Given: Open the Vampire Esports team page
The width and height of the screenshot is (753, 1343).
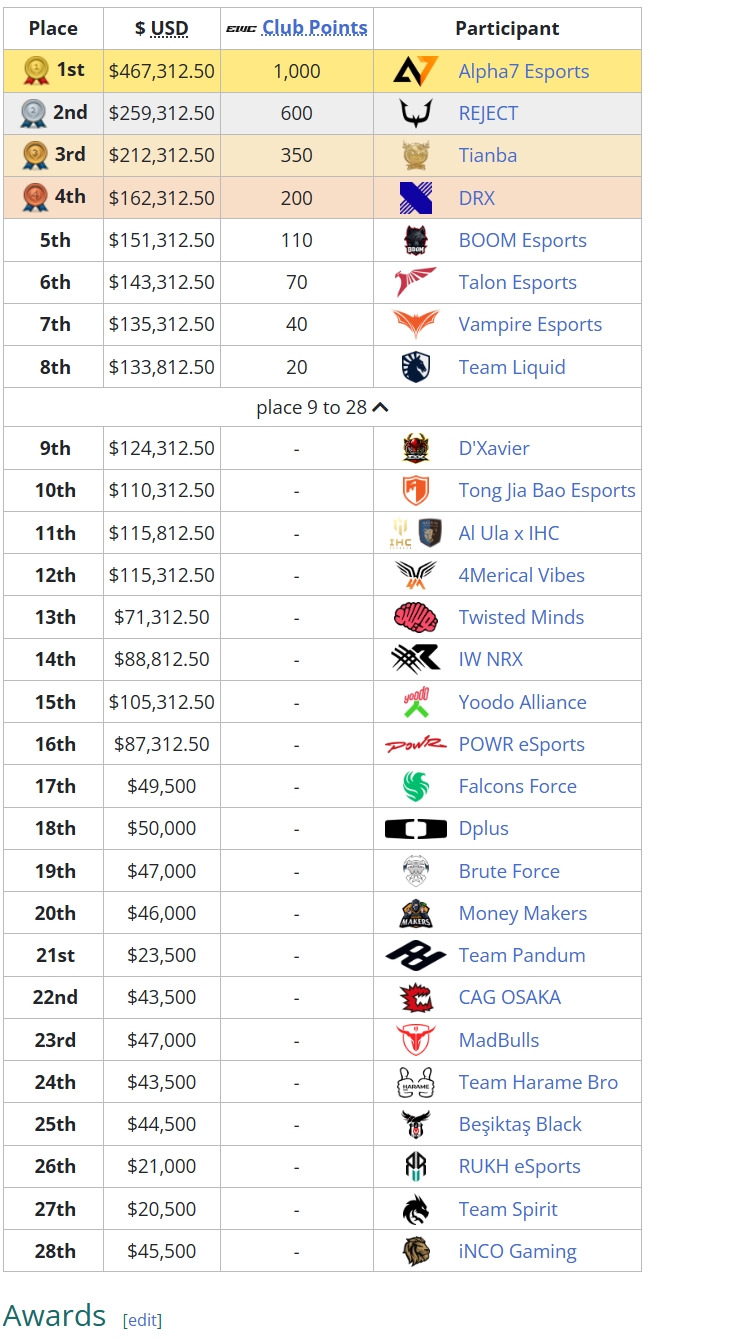Looking at the screenshot, I should [x=530, y=324].
